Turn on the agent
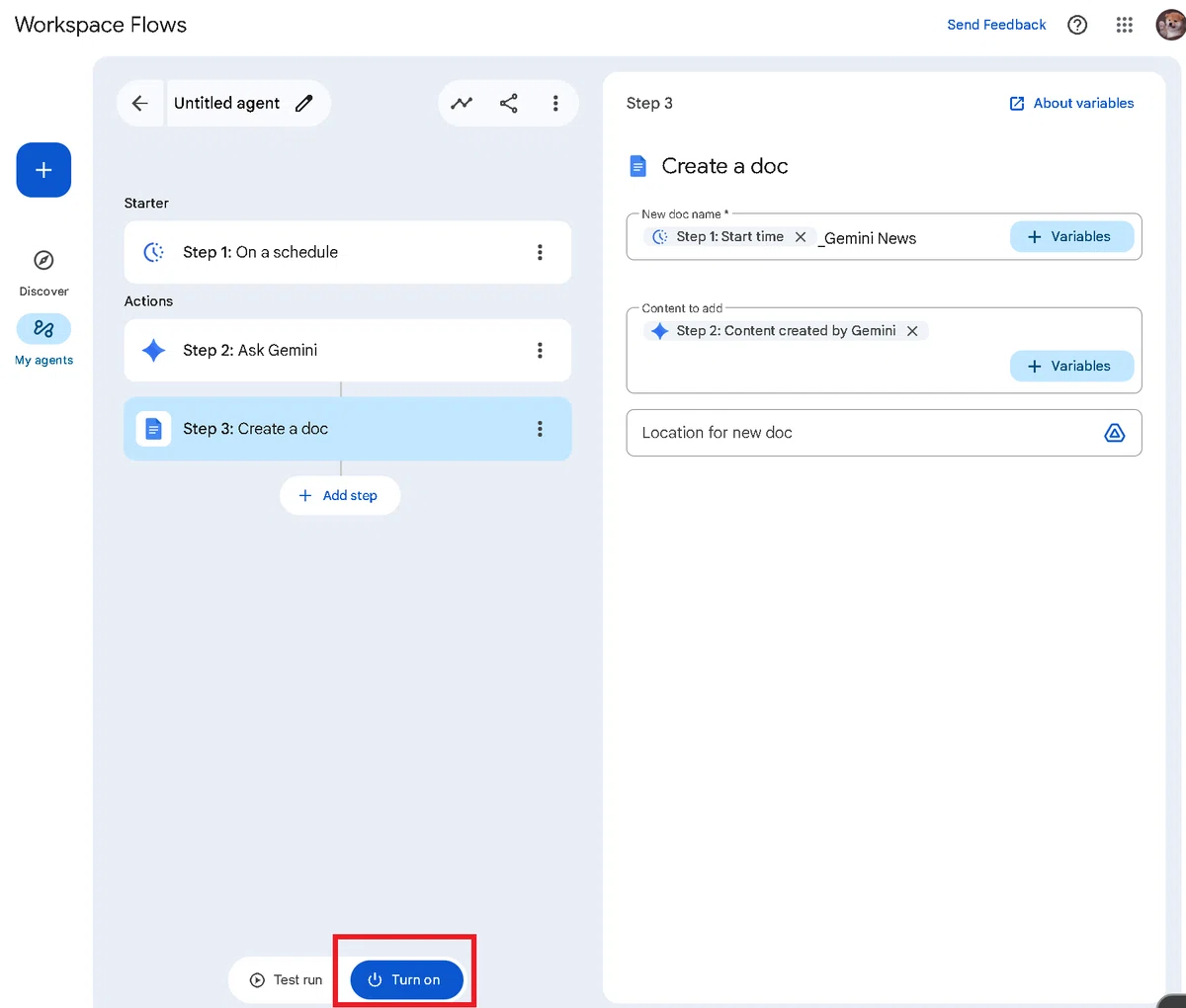The image size is (1186, 1008). pos(406,979)
